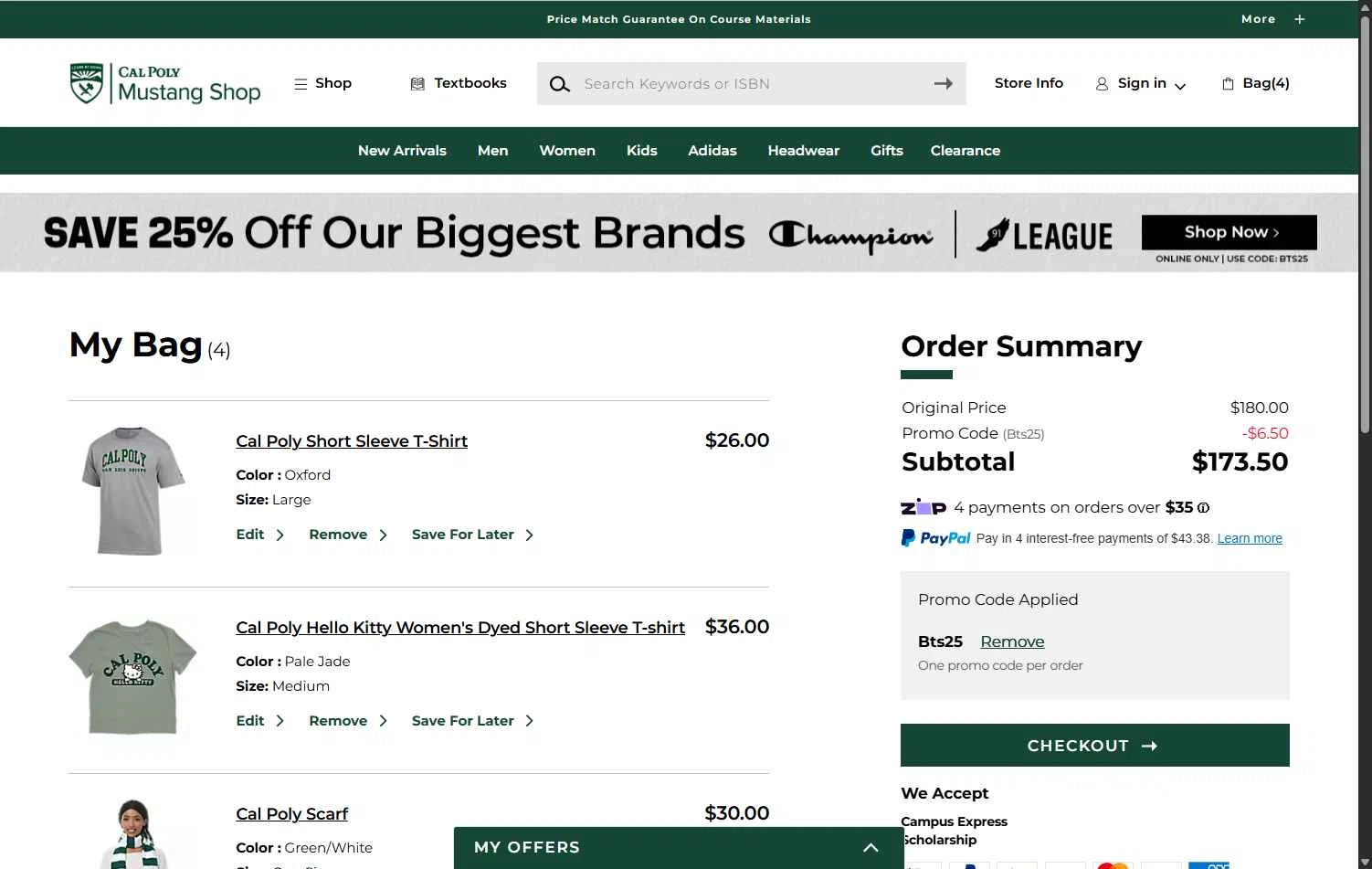Click the Textbooks link in header
This screenshot has width=1372, height=869.
click(470, 83)
